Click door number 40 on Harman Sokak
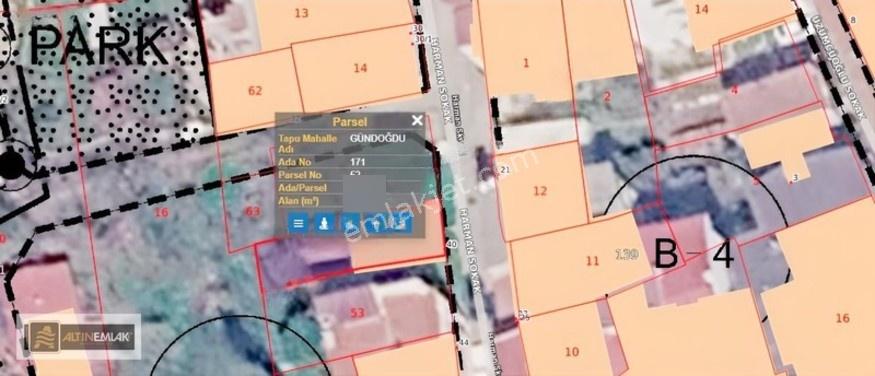This screenshot has width=875, height=376. click(x=451, y=244)
